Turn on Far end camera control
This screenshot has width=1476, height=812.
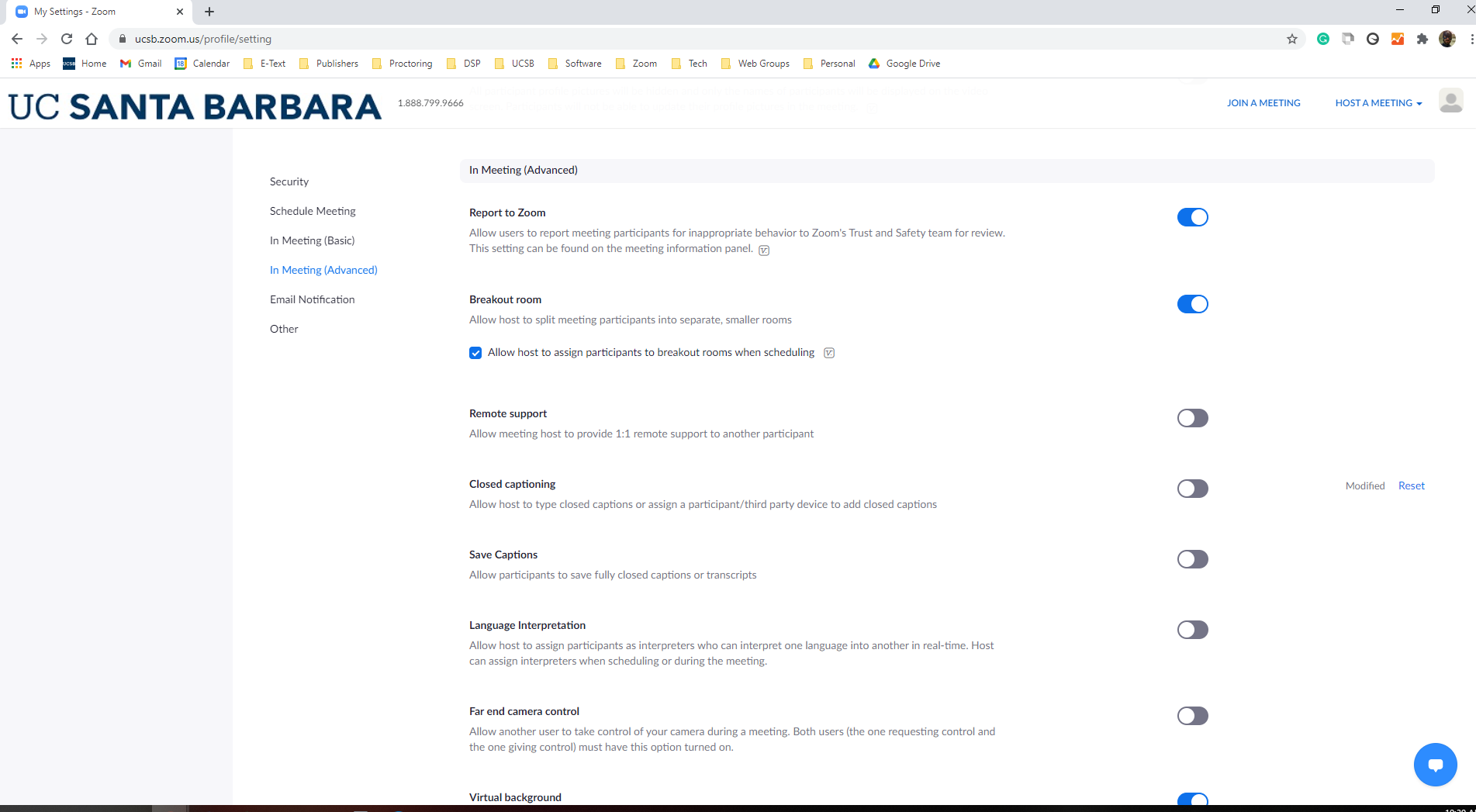click(x=1192, y=716)
